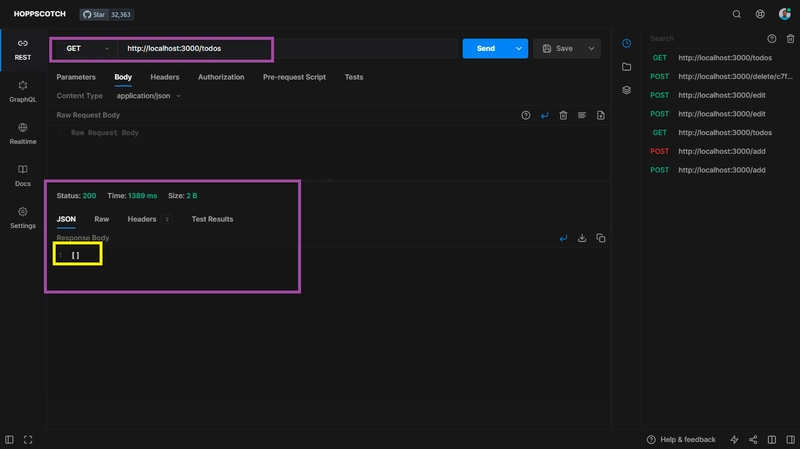Switch to the Parameters tab

pos(76,77)
